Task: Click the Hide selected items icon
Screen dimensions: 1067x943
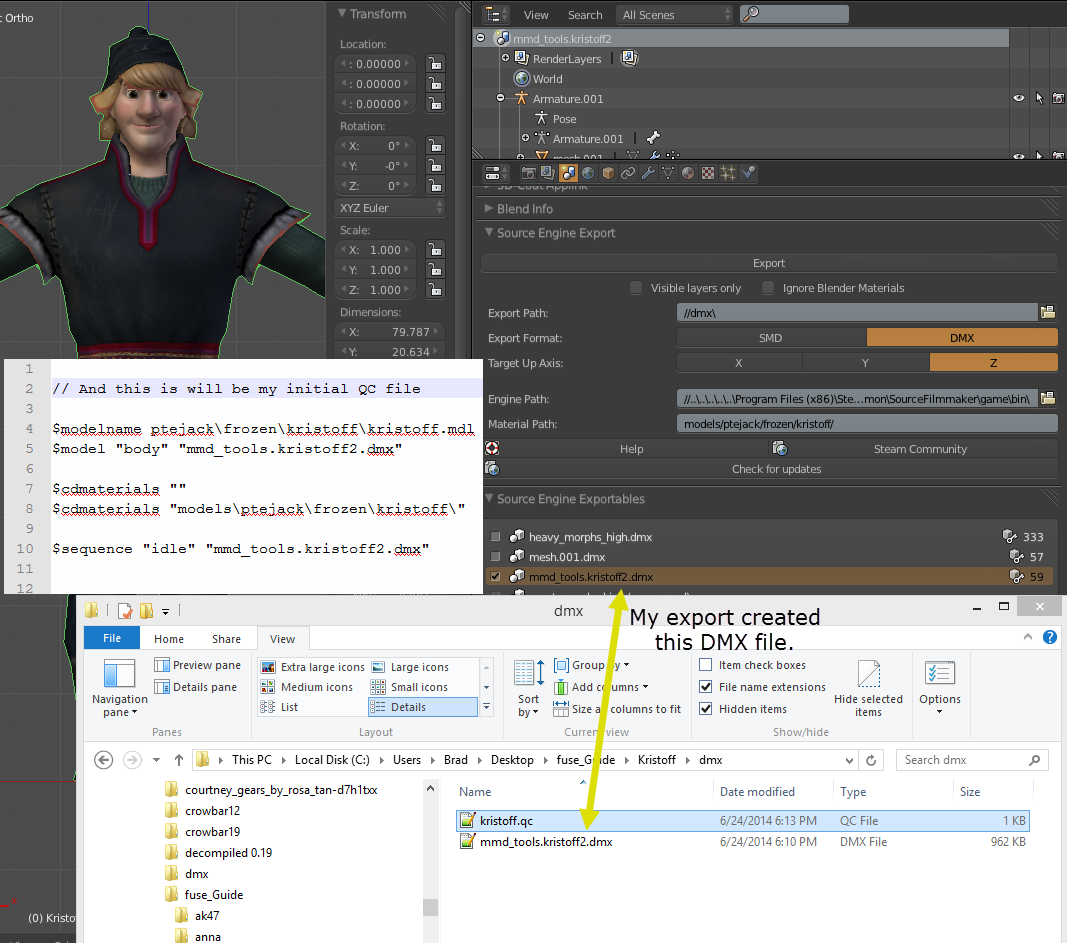Action: click(x=869, y=674)
